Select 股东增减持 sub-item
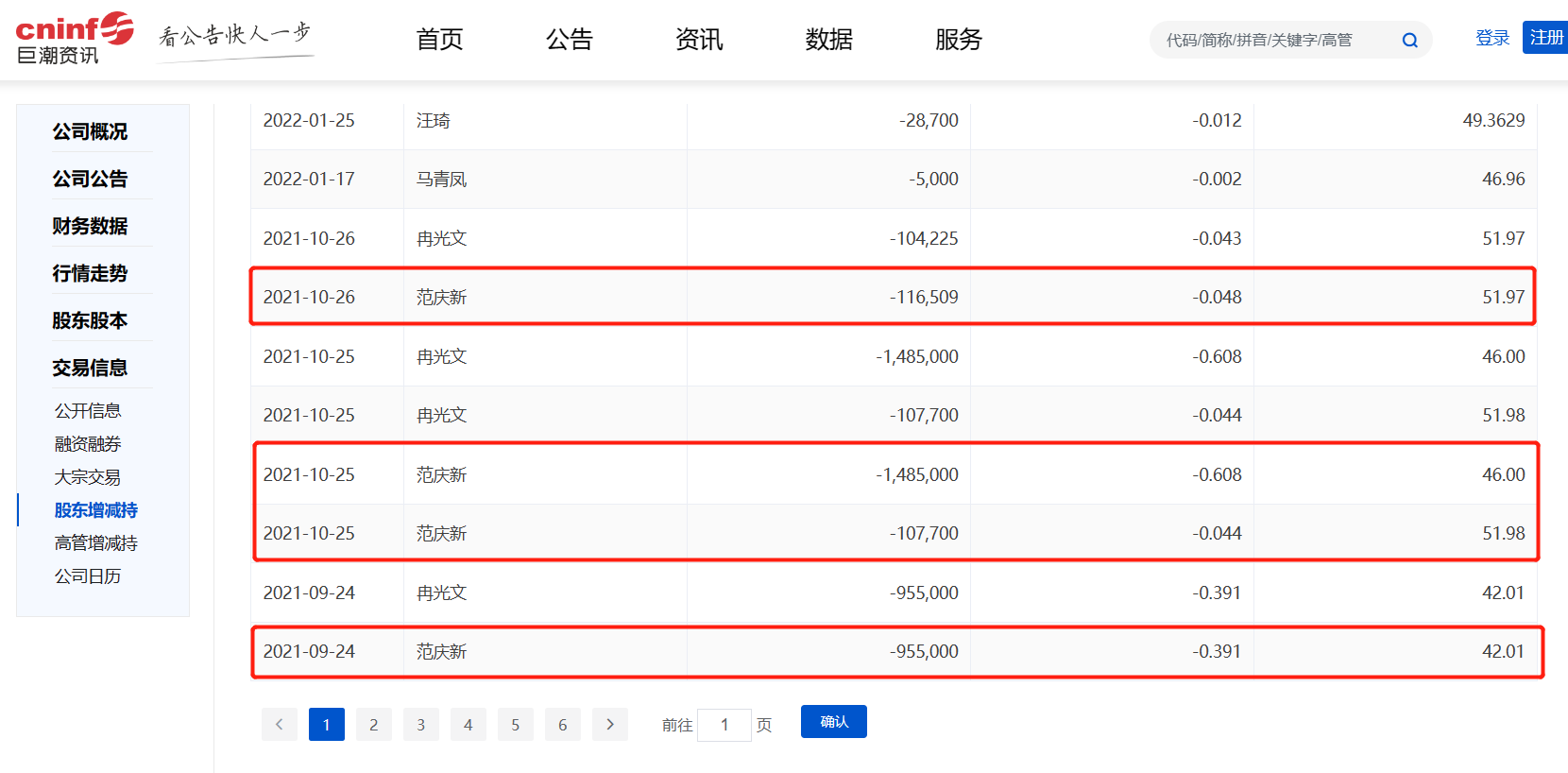 96,510
